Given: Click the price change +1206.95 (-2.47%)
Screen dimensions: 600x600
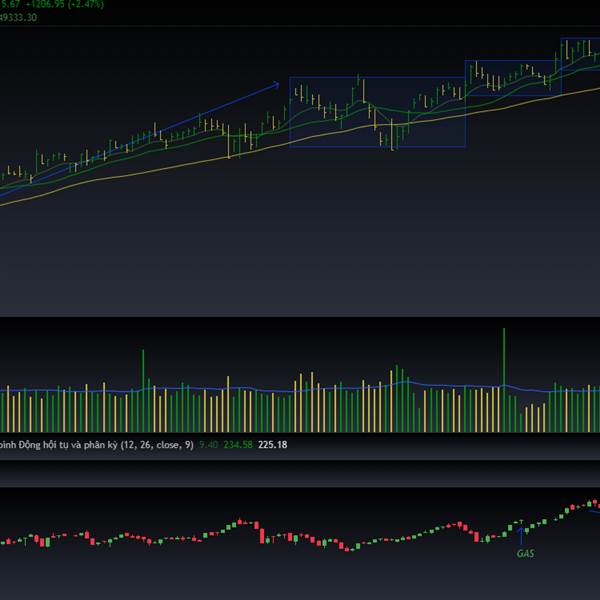Looking at the screenshot, I should [x=65, y=4].
